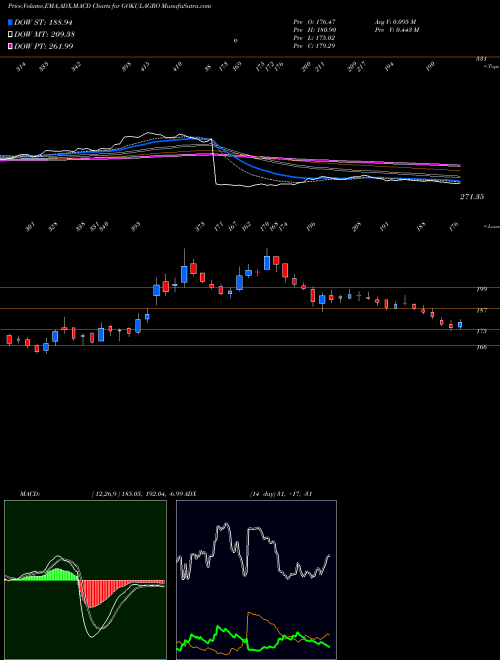Click the 205 low value label
500x660 pixels.
pyautogui.click(x=356, y=227)
